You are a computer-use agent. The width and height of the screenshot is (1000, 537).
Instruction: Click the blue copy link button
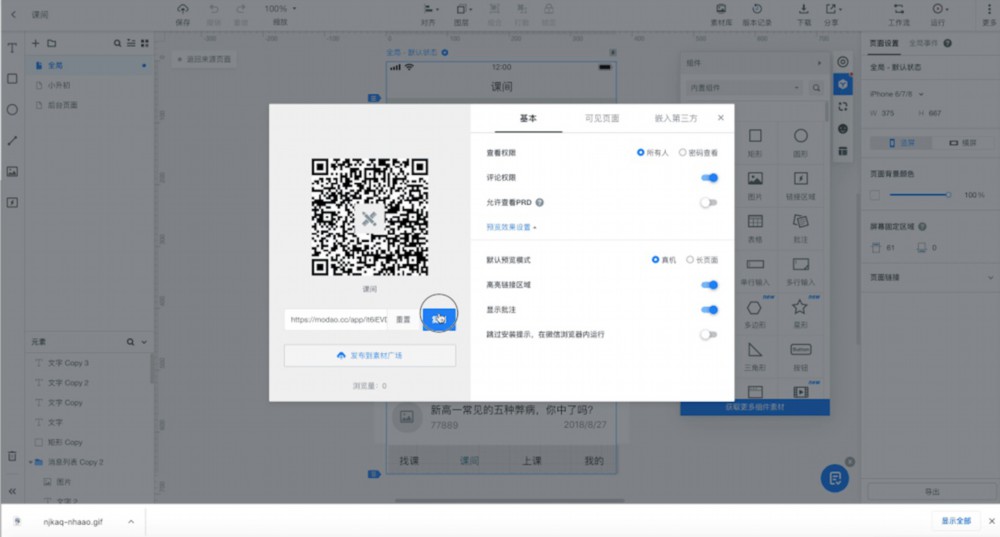point(439,319)
